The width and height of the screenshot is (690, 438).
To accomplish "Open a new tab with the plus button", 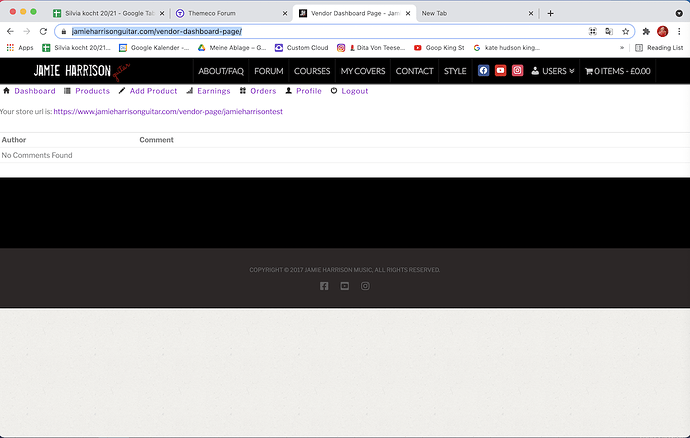I will coord(550,13).
